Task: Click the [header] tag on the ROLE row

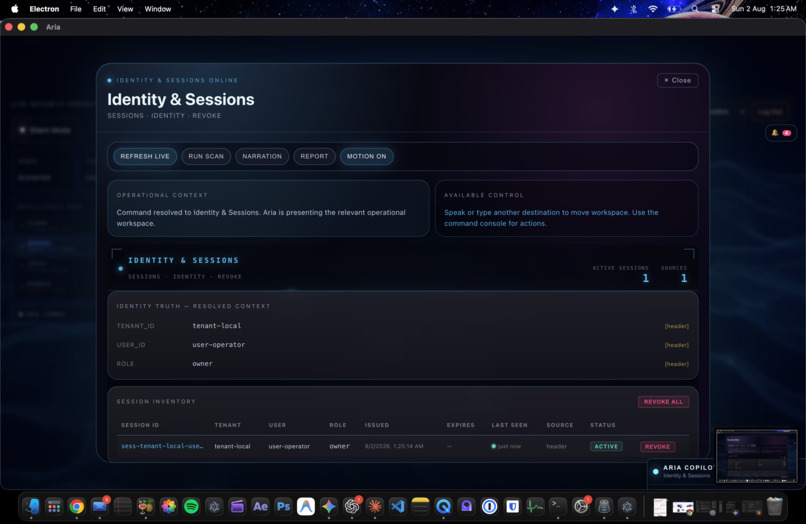Action: pos(676,364)
